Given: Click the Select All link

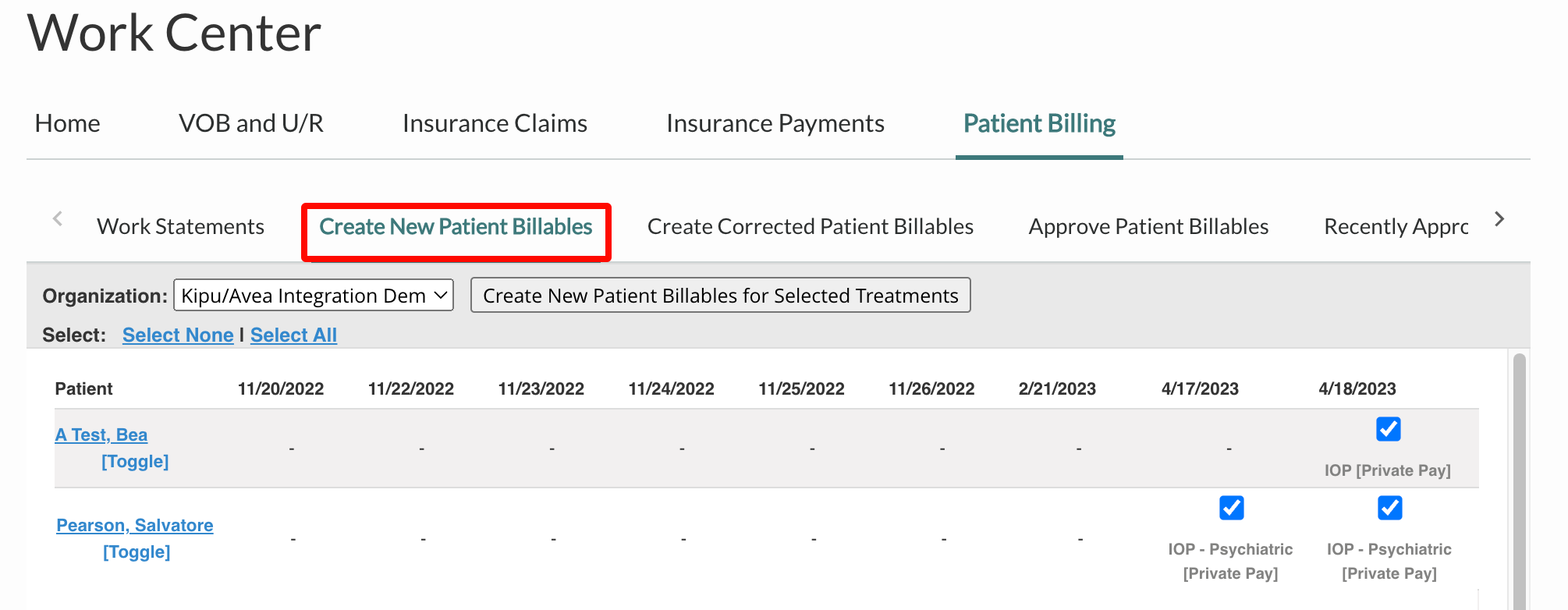Looking at the screenshot, I should pos(293,335).
